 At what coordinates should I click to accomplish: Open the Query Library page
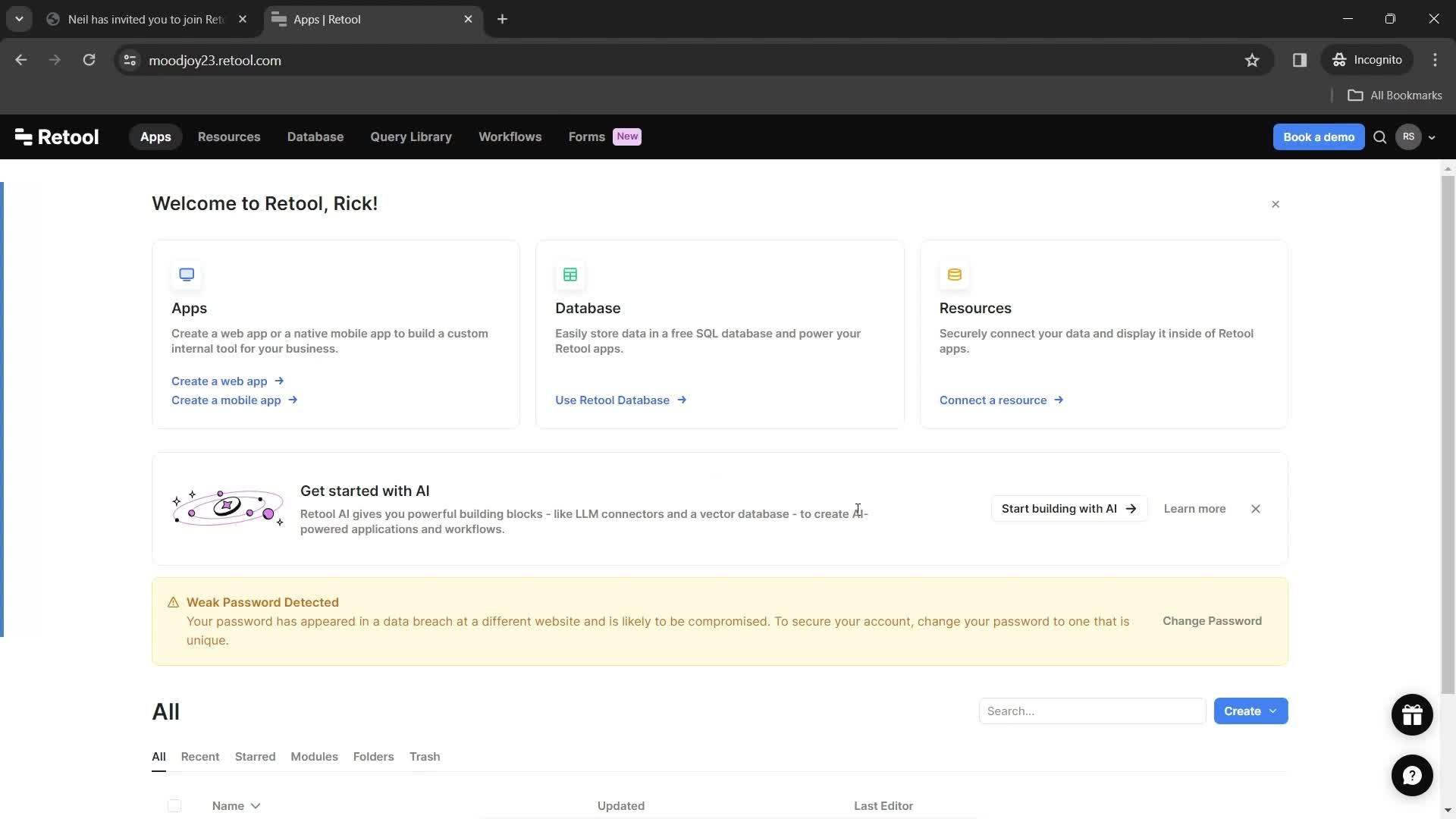pyautogui.click(x=411, y=136)
